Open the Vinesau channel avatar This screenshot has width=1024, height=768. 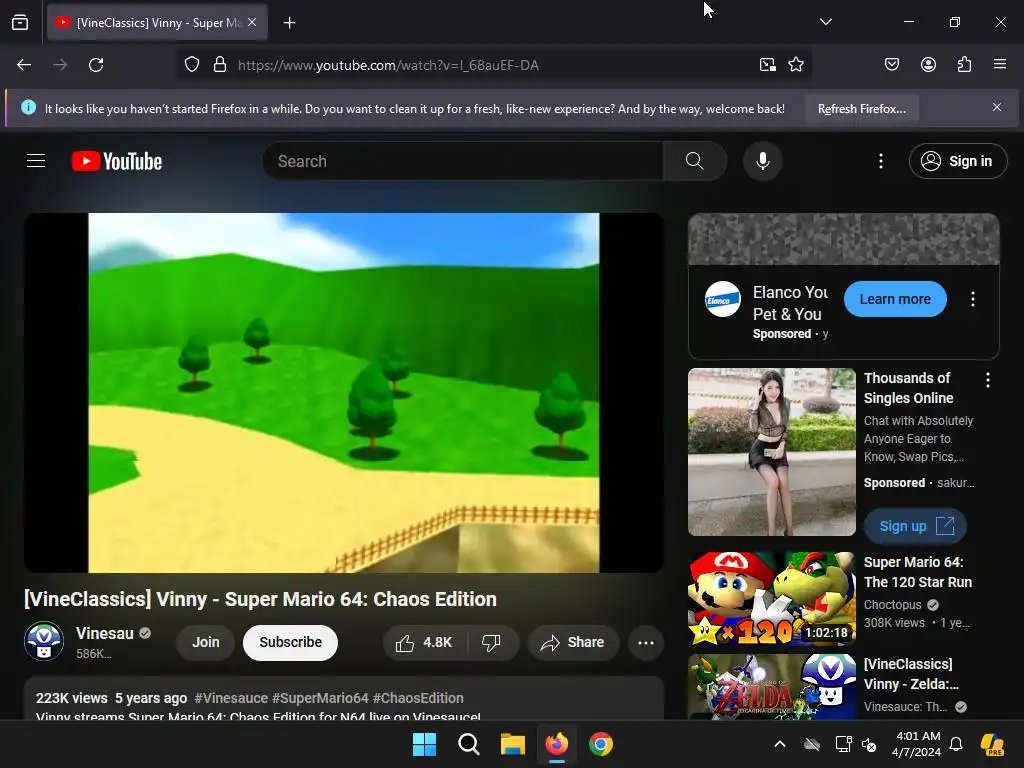44,641
